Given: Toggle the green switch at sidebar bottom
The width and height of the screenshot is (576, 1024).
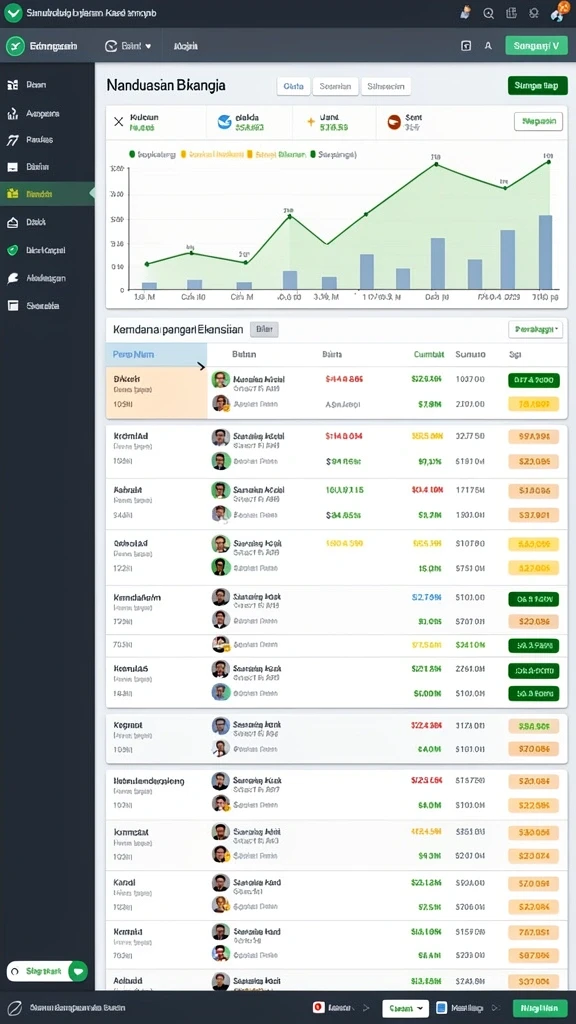Looking at the screenshot, I should tap(78, 971).
